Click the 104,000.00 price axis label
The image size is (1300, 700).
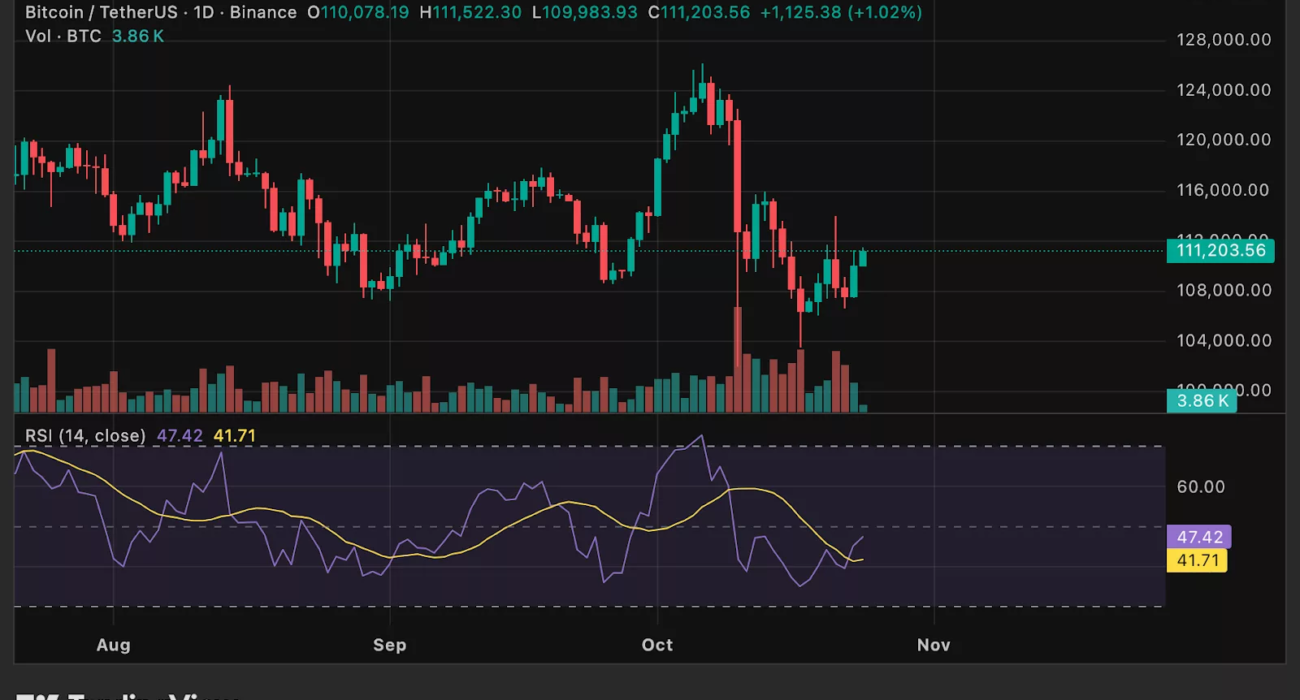pos(1223,340)
